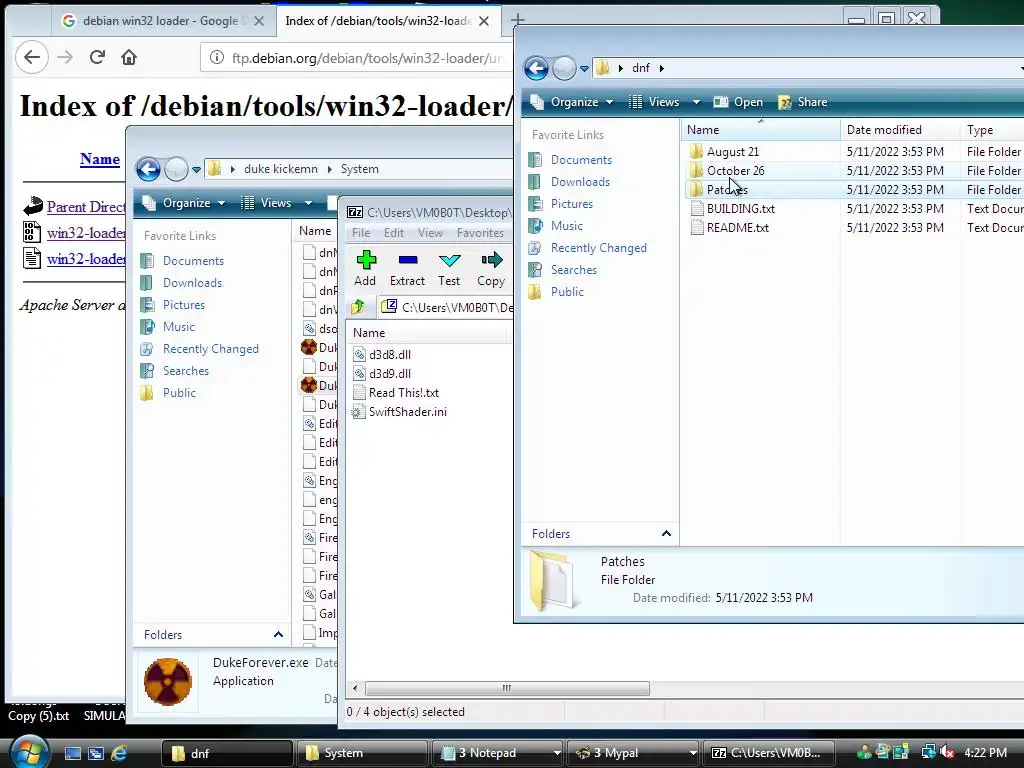Reload the Debian index page

[97, 57]
